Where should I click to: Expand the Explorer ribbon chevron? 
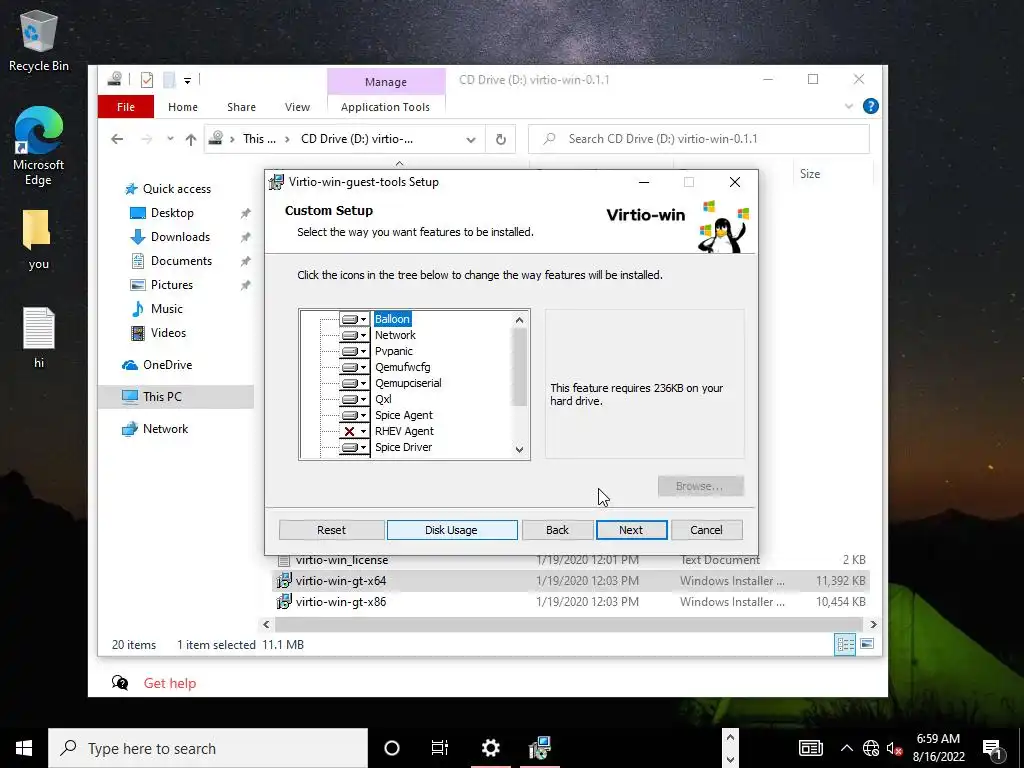(x=848, y=106)
